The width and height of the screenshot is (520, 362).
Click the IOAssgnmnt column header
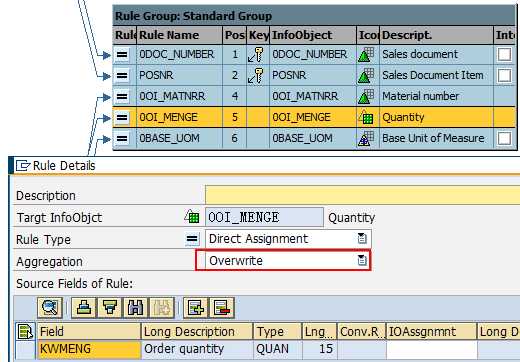[431, 332]
